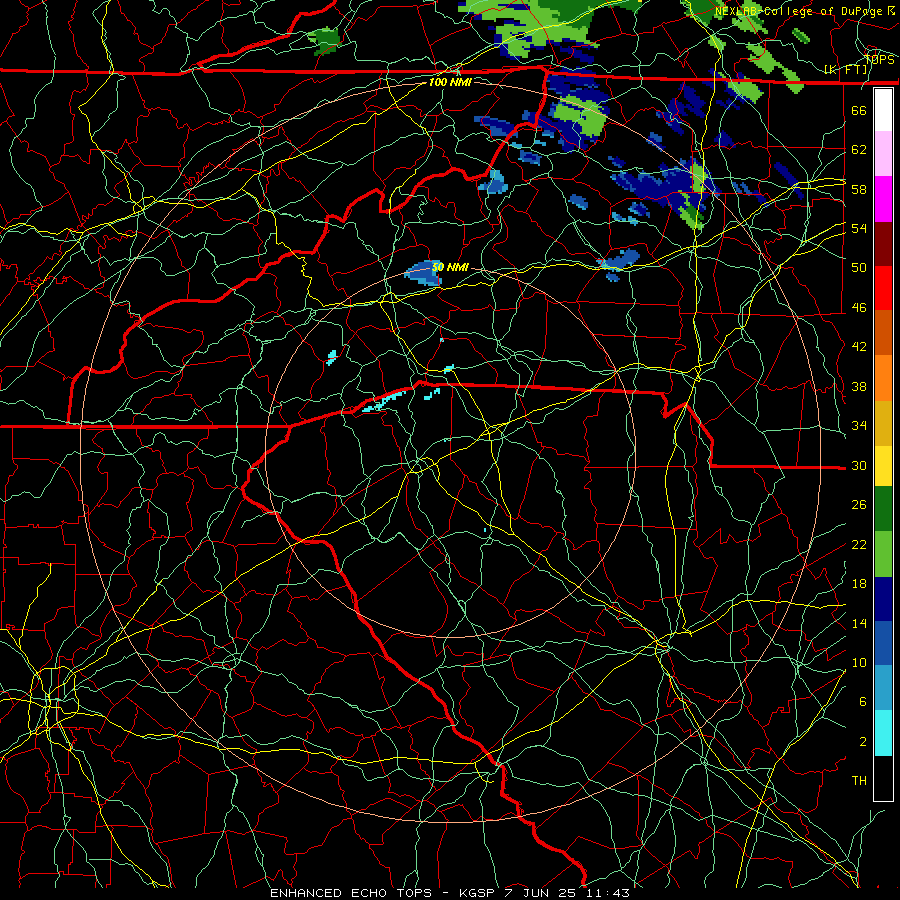Screen dimensions: 900x900
Task: Click the '66' legend value
Action: tap(859, 110)
